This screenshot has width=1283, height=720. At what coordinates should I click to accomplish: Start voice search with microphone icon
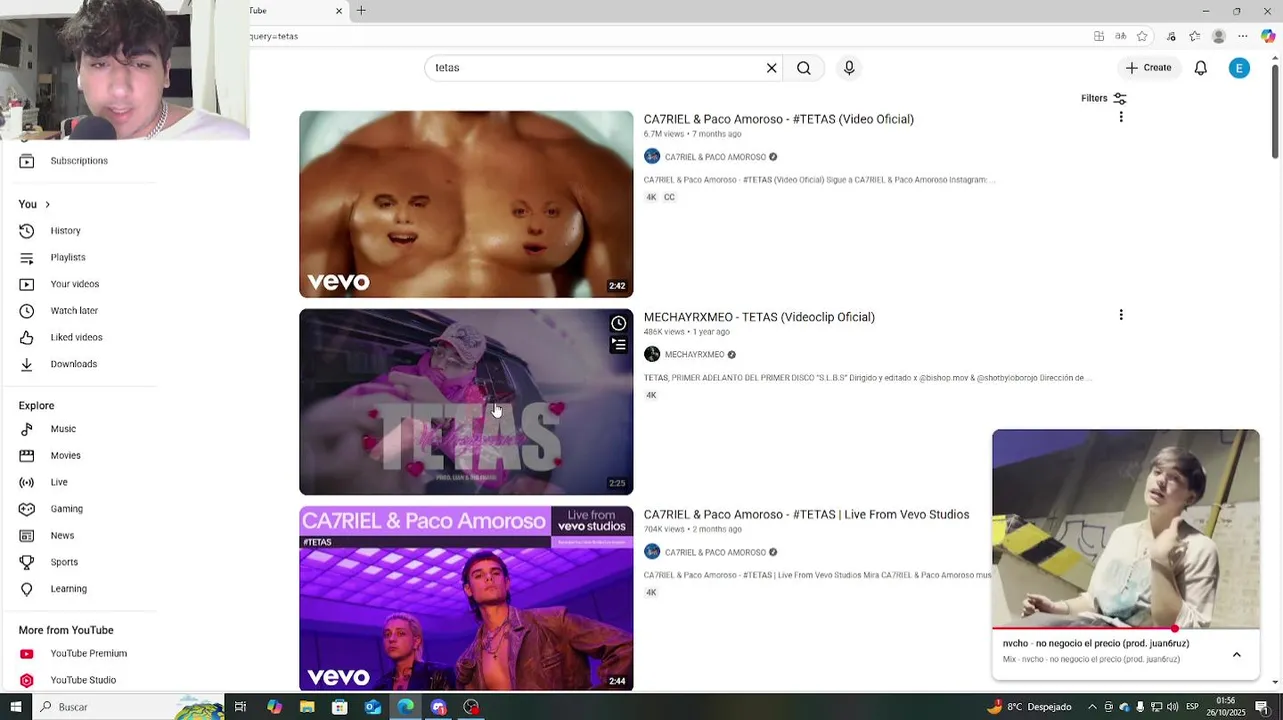point(849,68)
